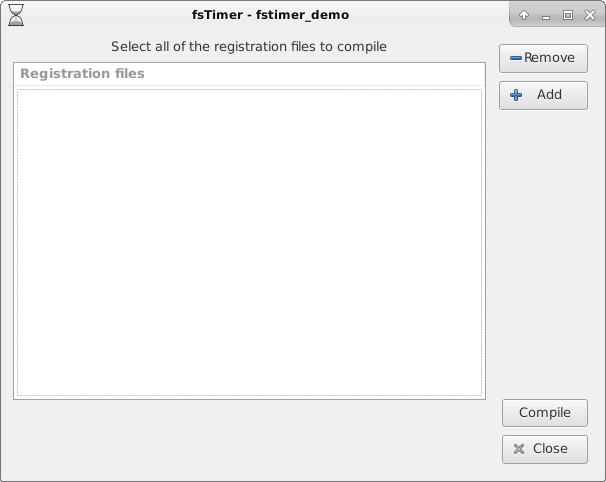Click the blue plus icon on Add
The image size is (606, 482).
[516, 95]
